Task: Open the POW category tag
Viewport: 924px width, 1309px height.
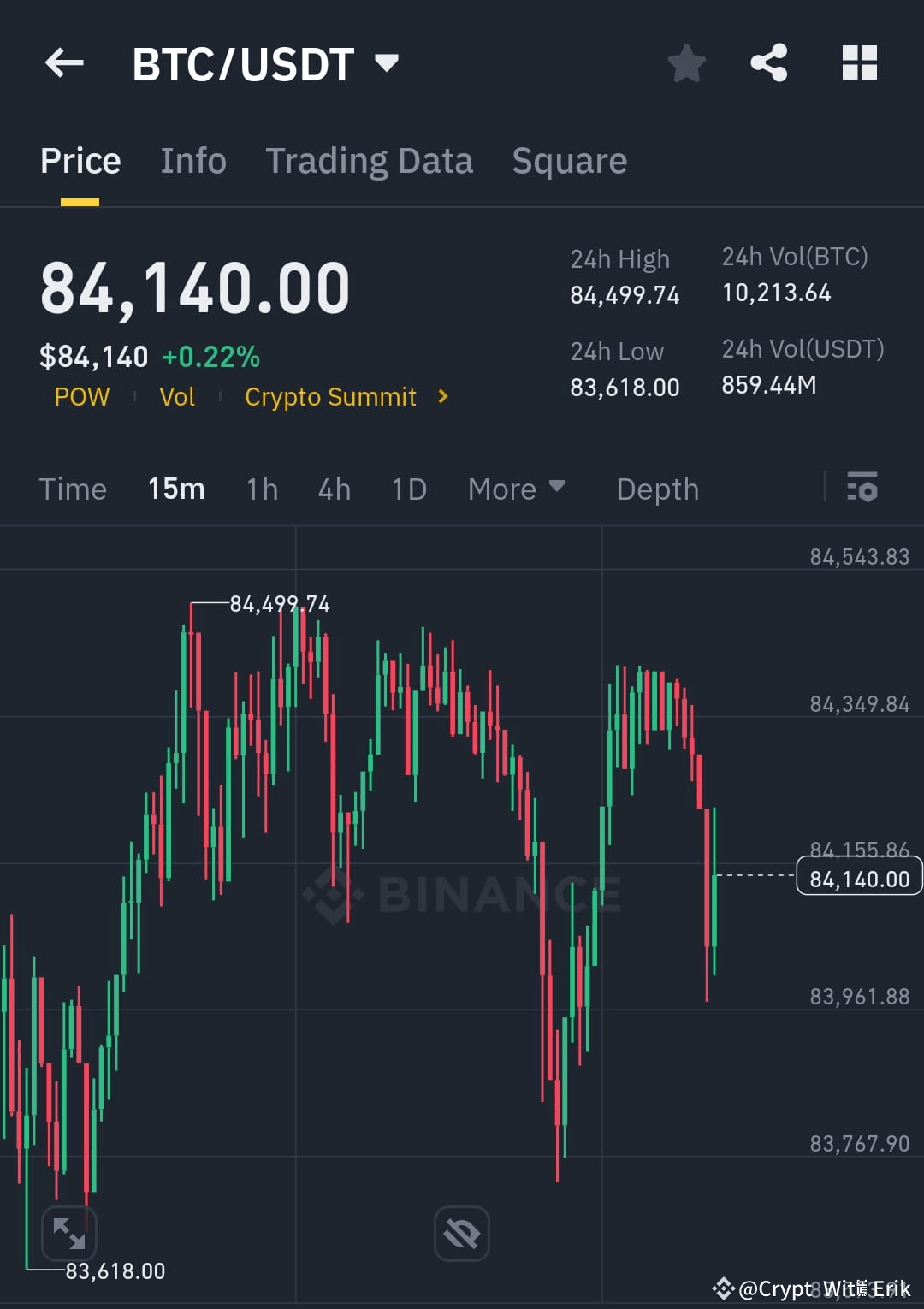Action: tap(81, 396)
